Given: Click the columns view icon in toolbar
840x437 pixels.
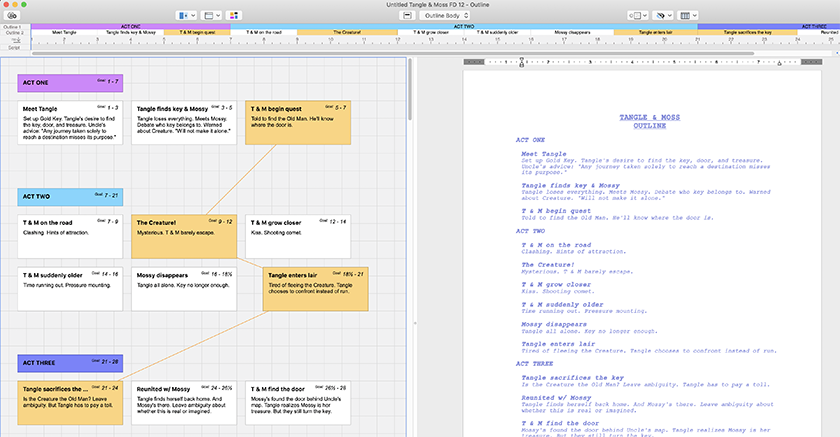Looking at the screenshot, I should pos(688,16).
